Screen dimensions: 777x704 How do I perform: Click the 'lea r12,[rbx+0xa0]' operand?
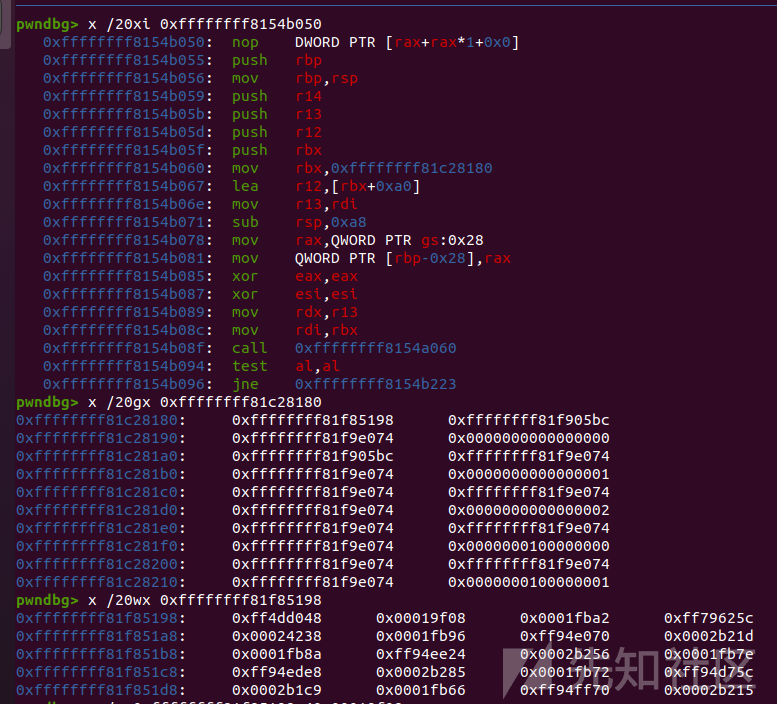point(358,186)
